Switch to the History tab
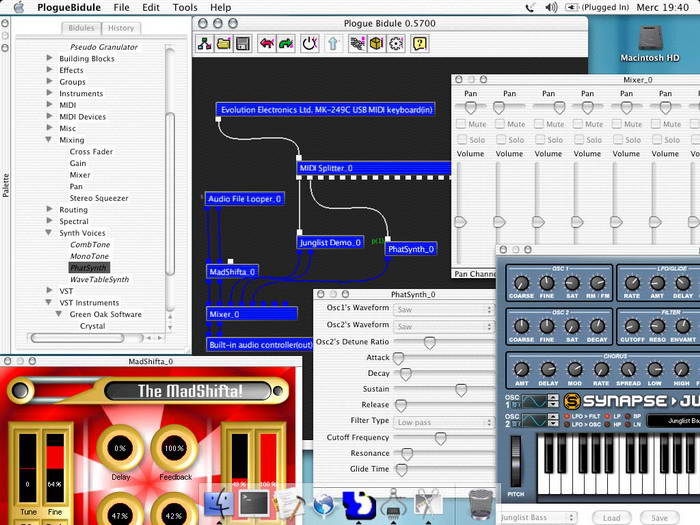Viewport: 700px width, 525px height. pos(121,28)
